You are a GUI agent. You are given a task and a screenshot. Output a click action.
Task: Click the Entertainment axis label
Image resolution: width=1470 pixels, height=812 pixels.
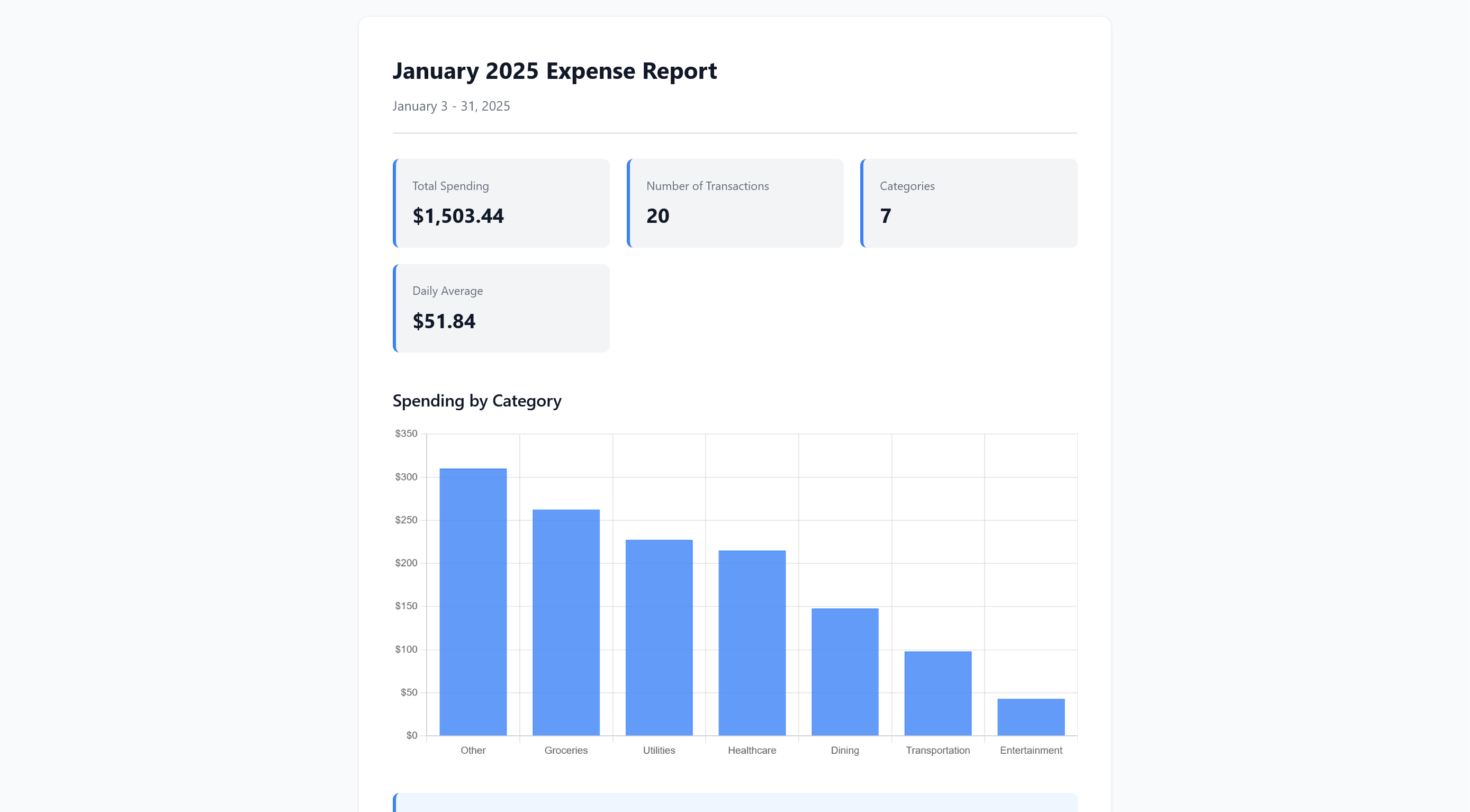[1031, 750]
